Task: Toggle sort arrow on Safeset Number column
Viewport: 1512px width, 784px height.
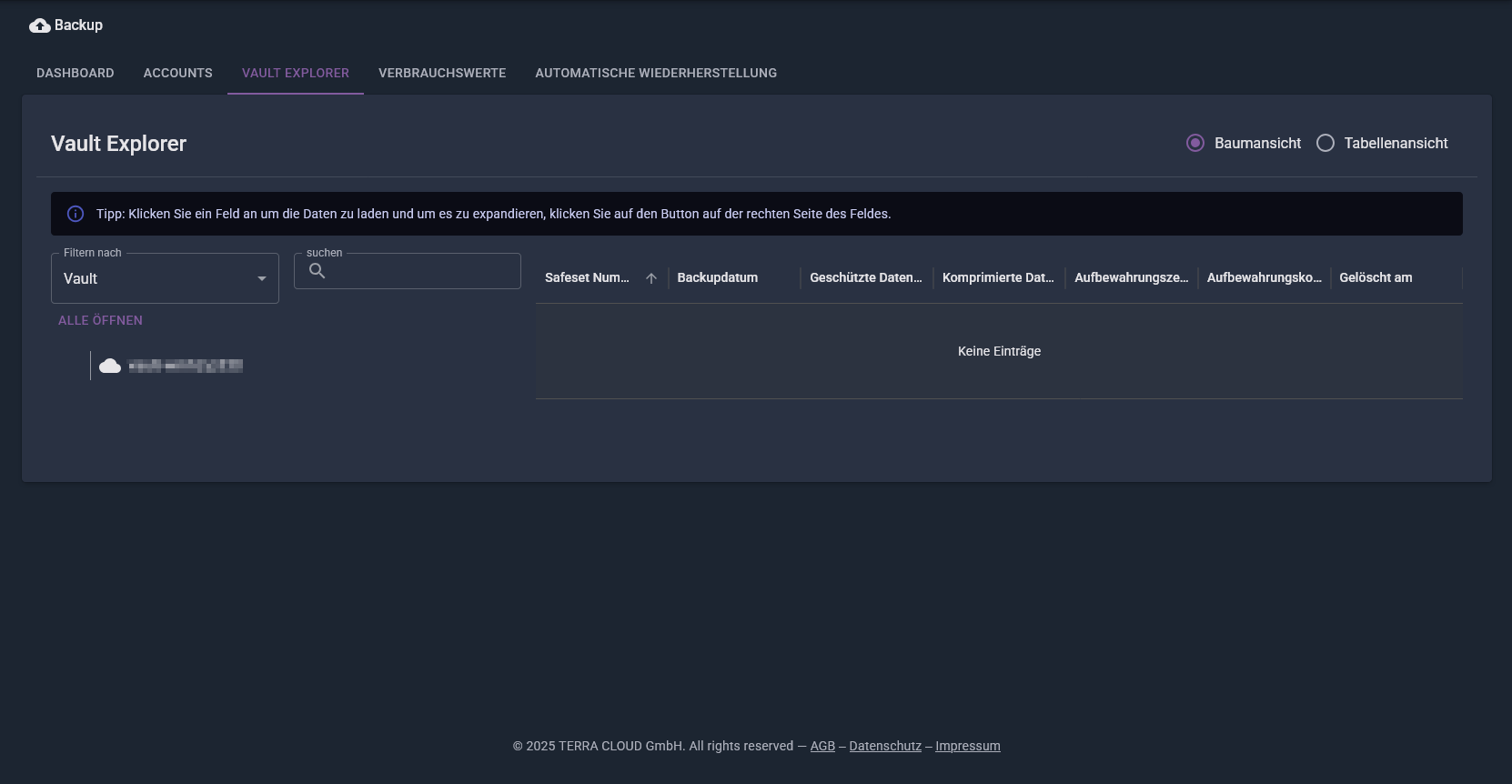Action: [651, 278]
